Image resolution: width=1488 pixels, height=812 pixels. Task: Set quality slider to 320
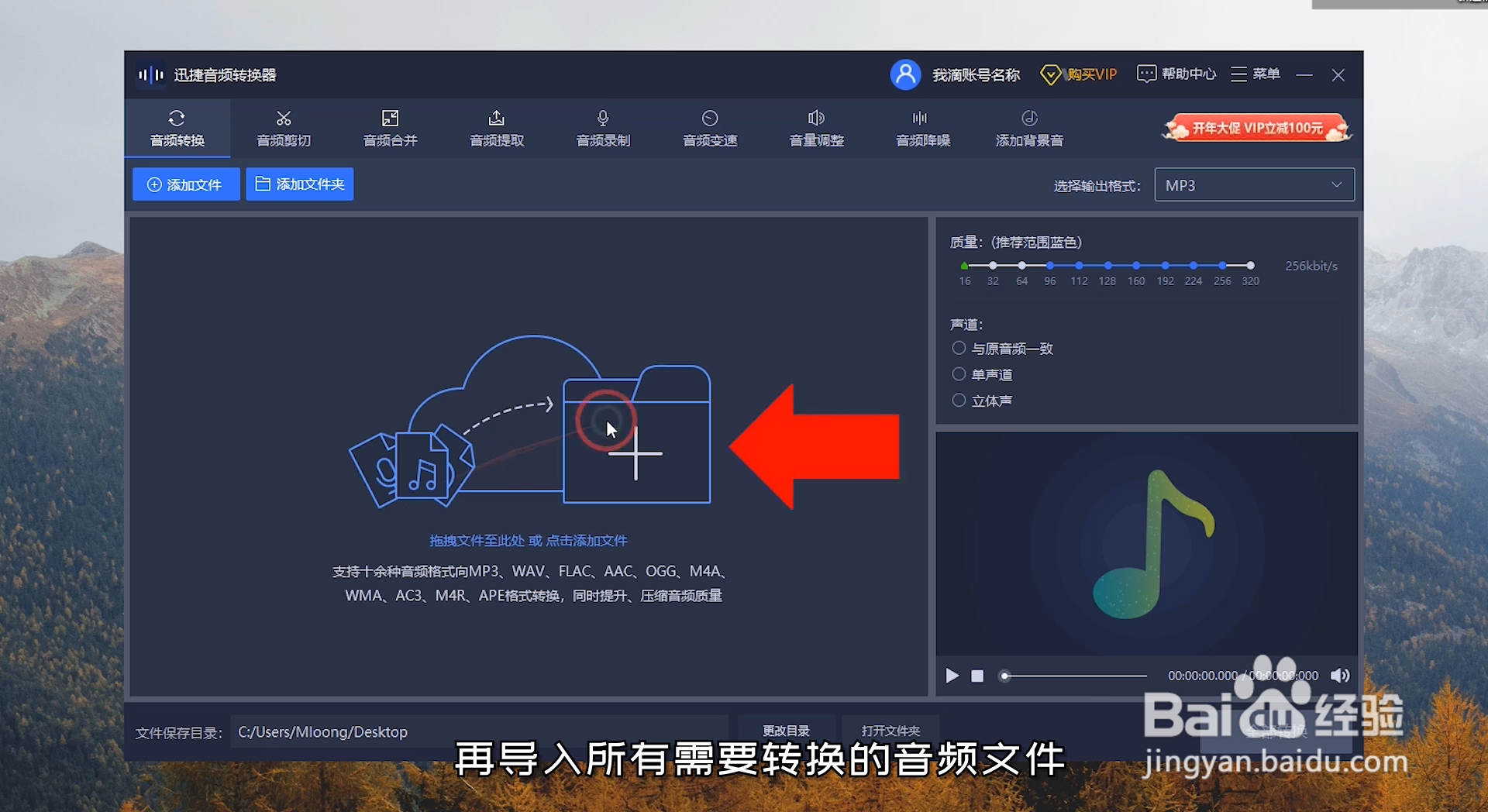[x=1250, y=266]
